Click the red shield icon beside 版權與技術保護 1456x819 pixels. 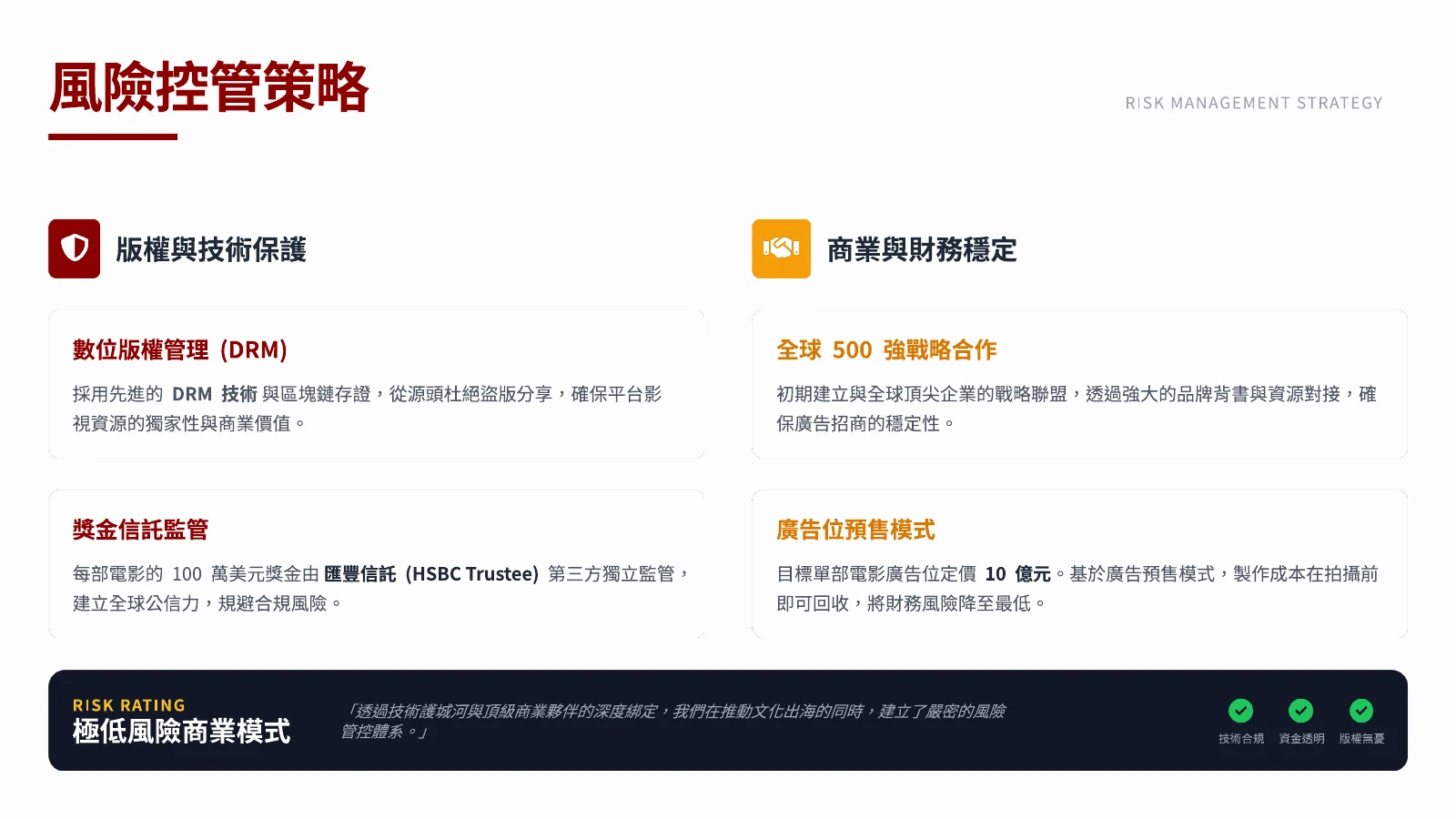pos(74,248)
